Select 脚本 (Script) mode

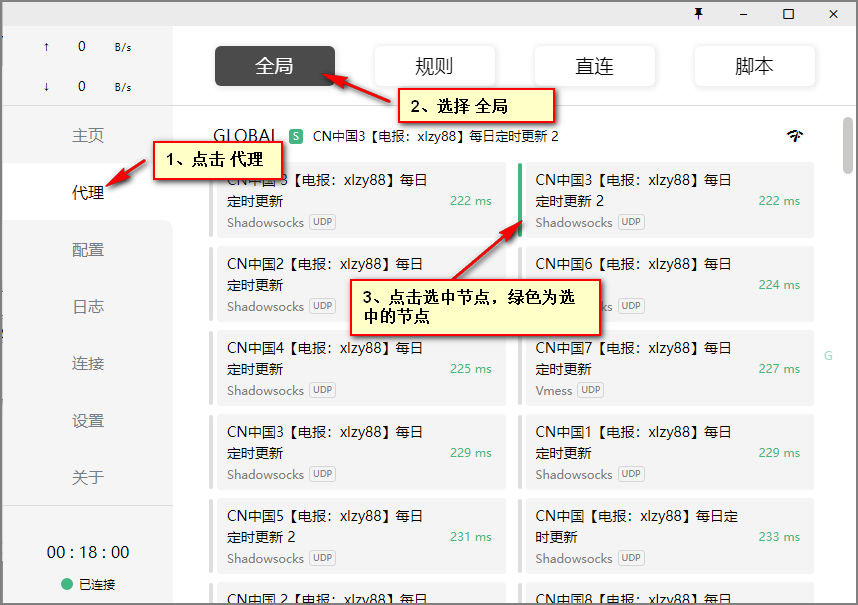[754, 66]
